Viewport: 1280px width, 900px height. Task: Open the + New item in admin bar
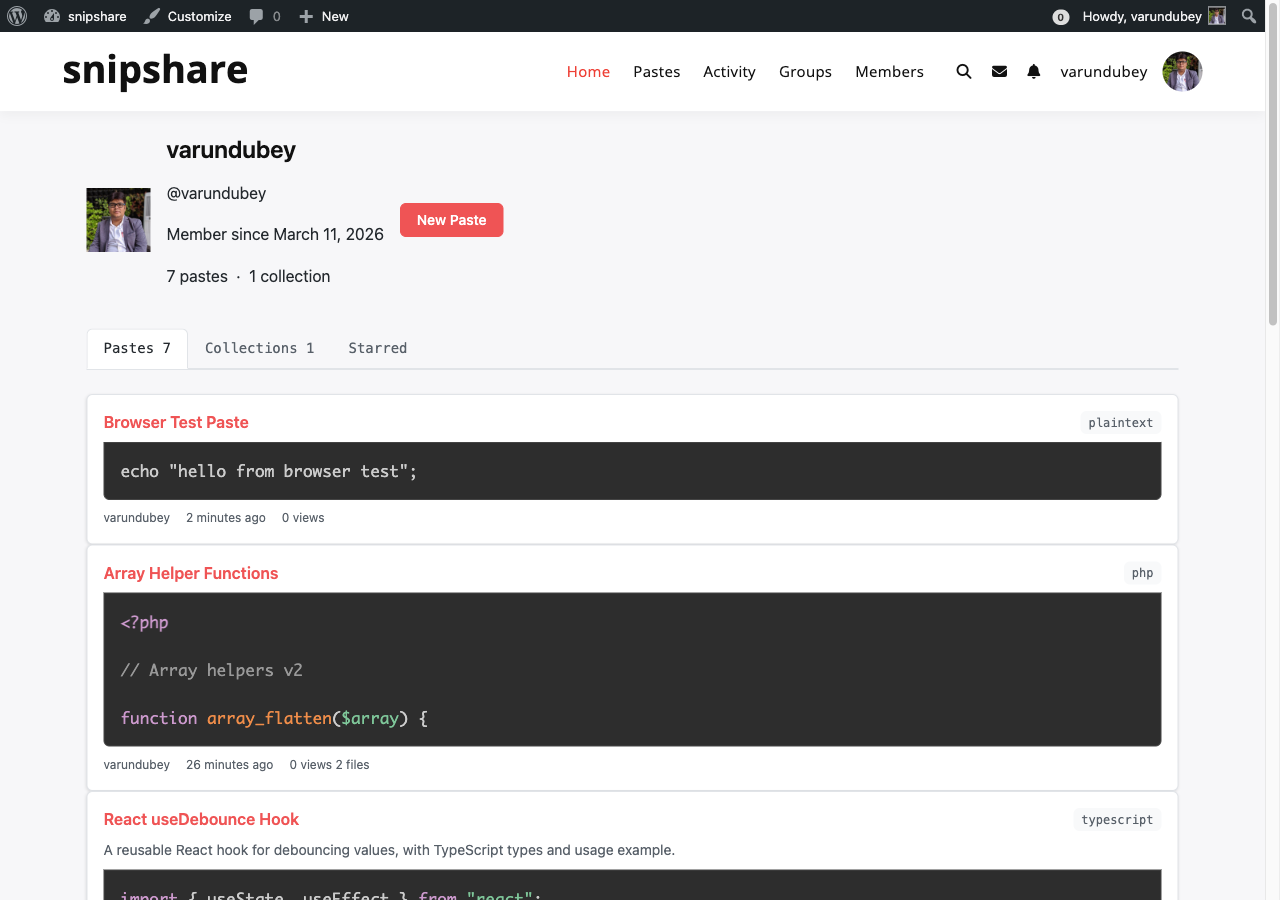pos(322,16)
